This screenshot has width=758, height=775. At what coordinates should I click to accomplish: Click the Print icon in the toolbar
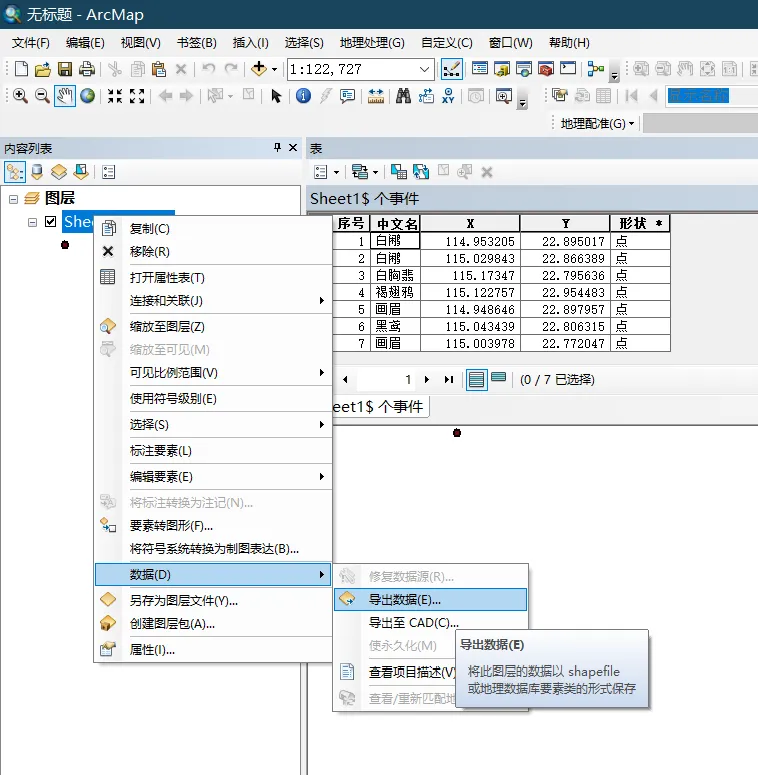click(x=86, y=69)
